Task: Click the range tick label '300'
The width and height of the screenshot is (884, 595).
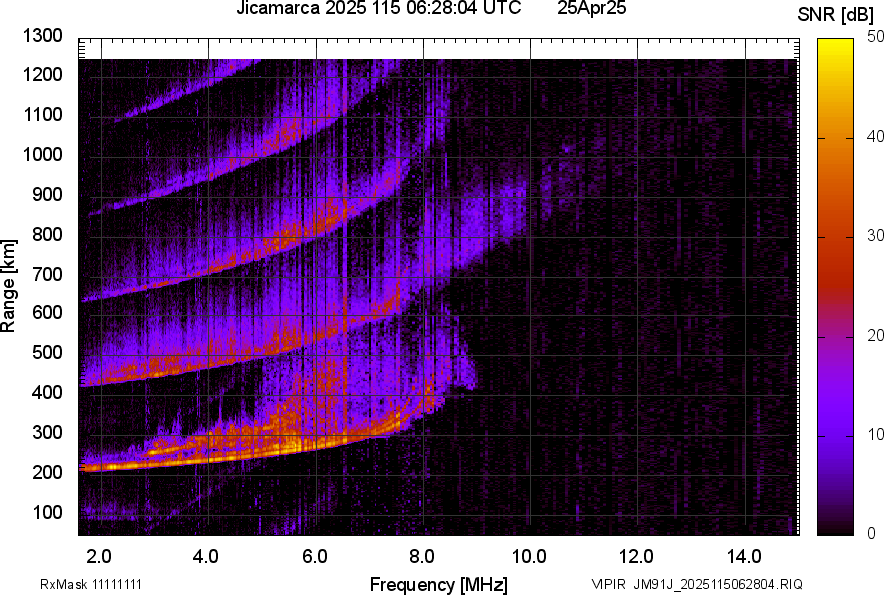Action: [47, 433]
